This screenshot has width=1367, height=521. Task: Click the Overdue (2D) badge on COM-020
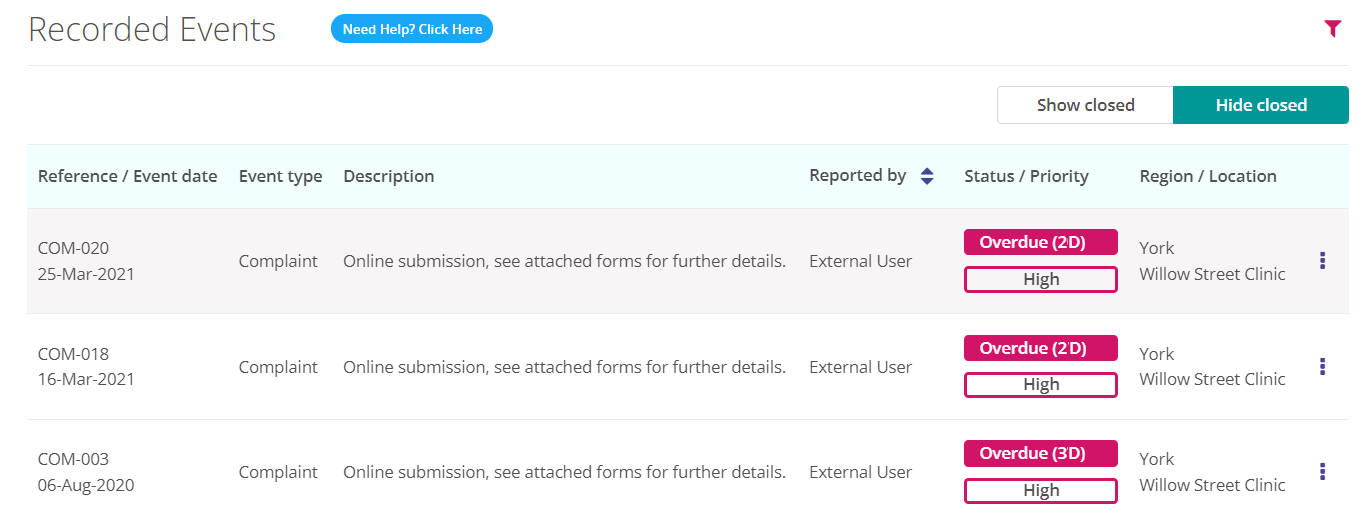[x=1040, y=242]
